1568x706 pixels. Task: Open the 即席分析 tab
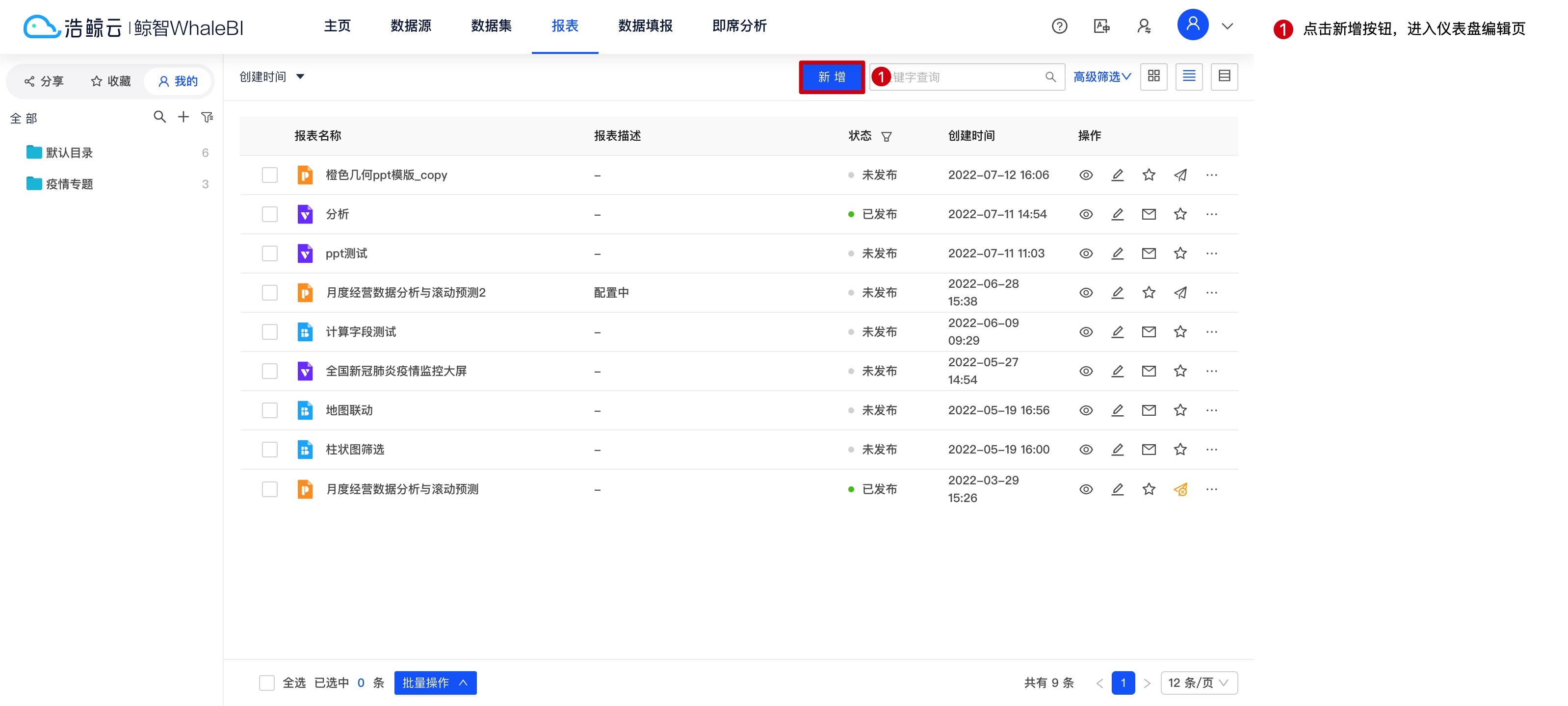pos(739,25)
